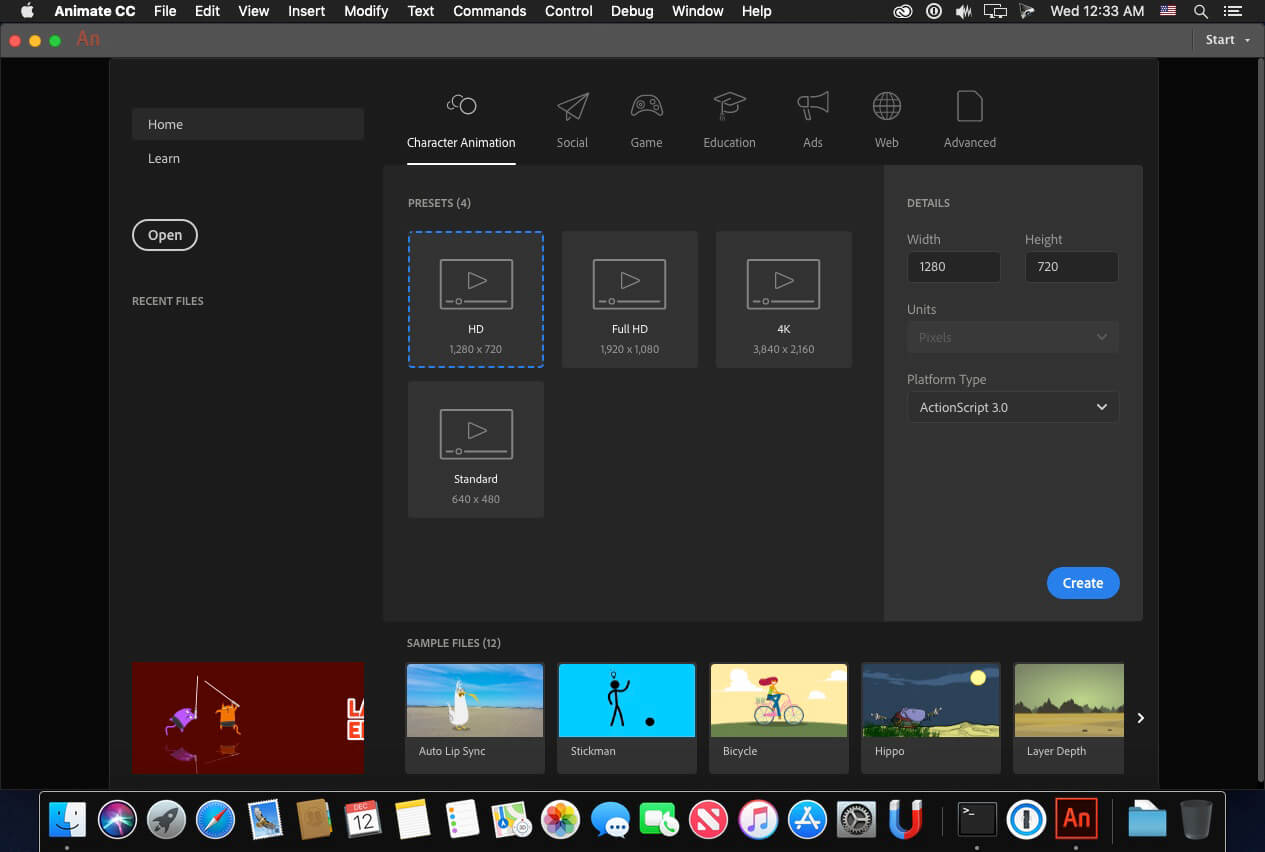1265x852 pixels.
Task: Switch to the Learn tab
Action: pos(164,158)
